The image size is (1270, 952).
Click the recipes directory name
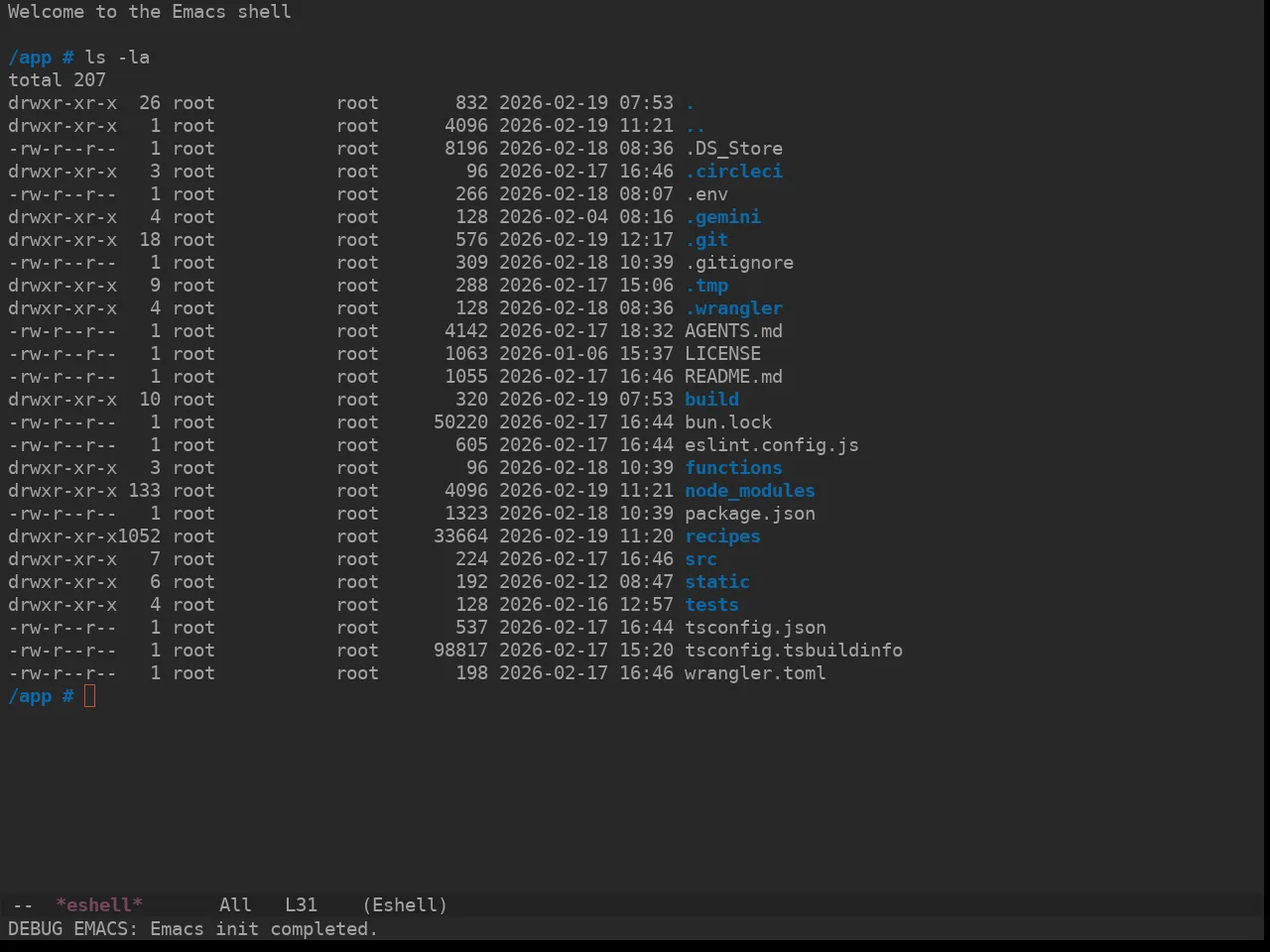pos(723,536)
